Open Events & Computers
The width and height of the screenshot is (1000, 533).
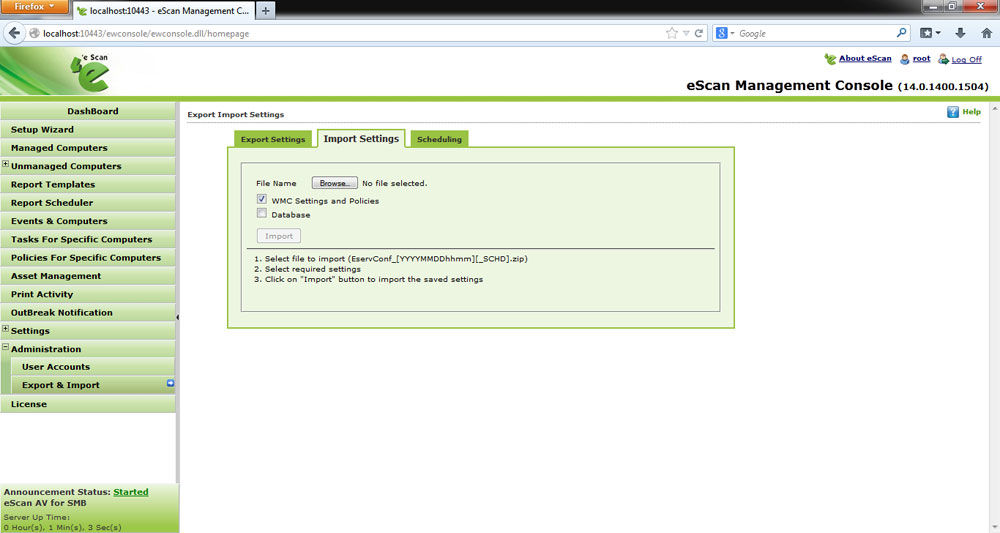click(88, 221)
